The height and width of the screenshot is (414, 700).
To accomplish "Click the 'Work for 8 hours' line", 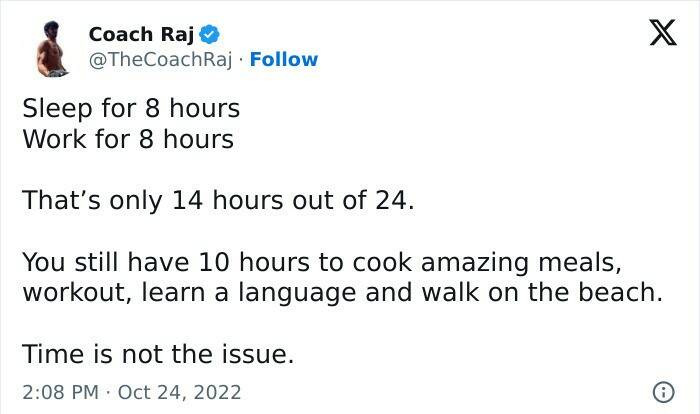I will tap(127, 139).
